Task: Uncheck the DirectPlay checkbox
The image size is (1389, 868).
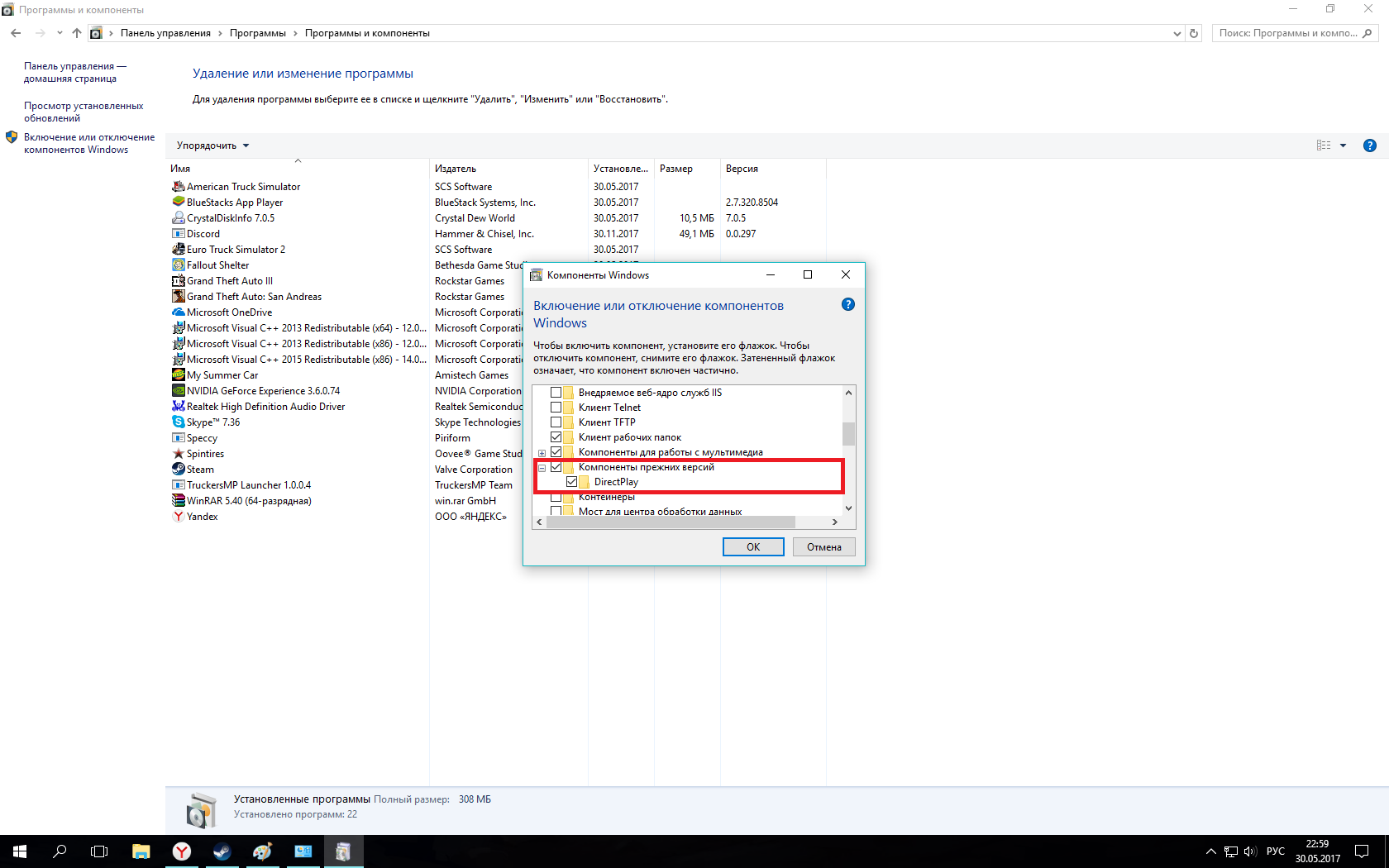Action: 572,482
